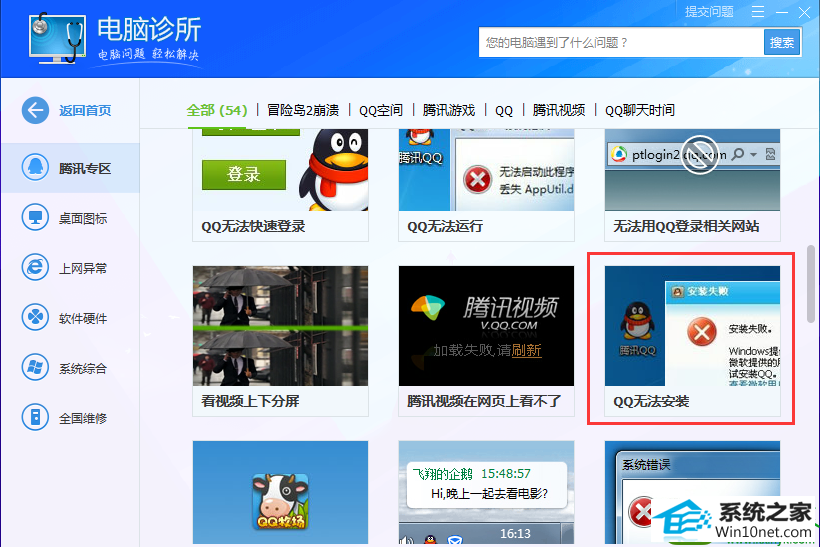Click 上网异常 label in sidebar
Viewport: 820px width, 547px height.
83,268
